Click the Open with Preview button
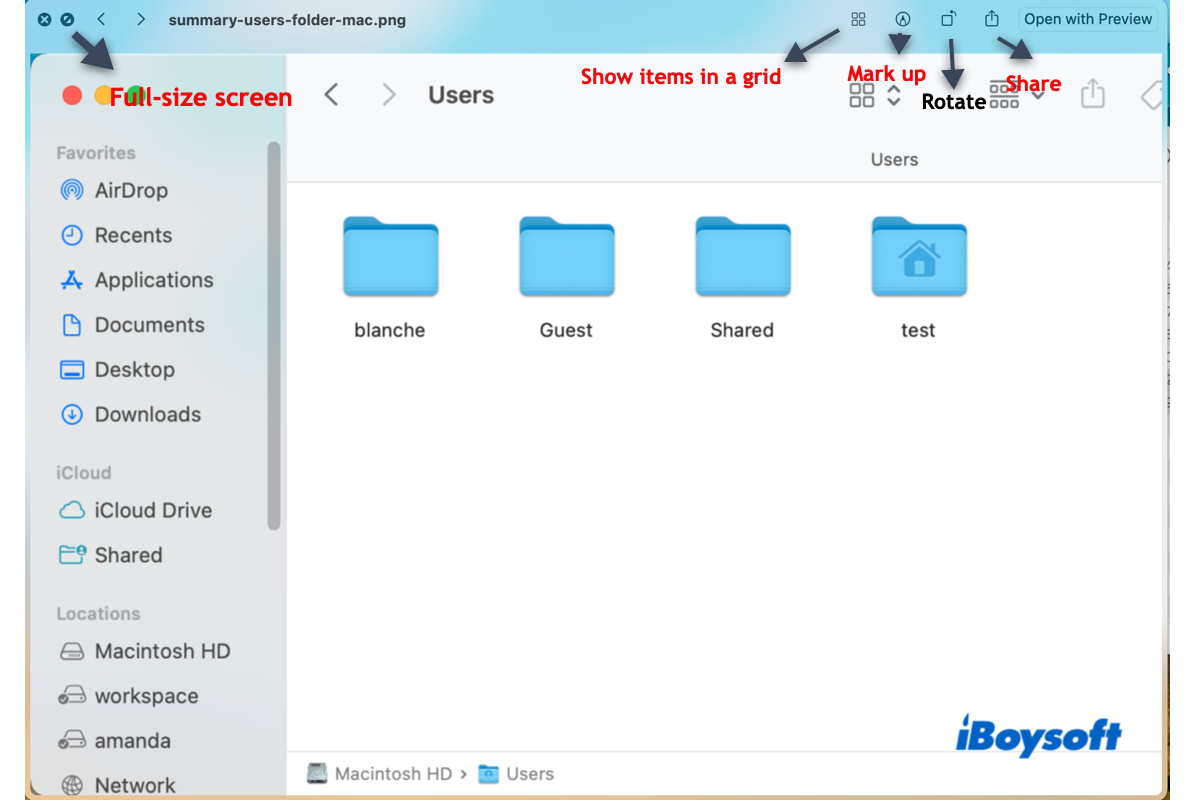Screen dimensions: 1200x800 [1087, 18]
